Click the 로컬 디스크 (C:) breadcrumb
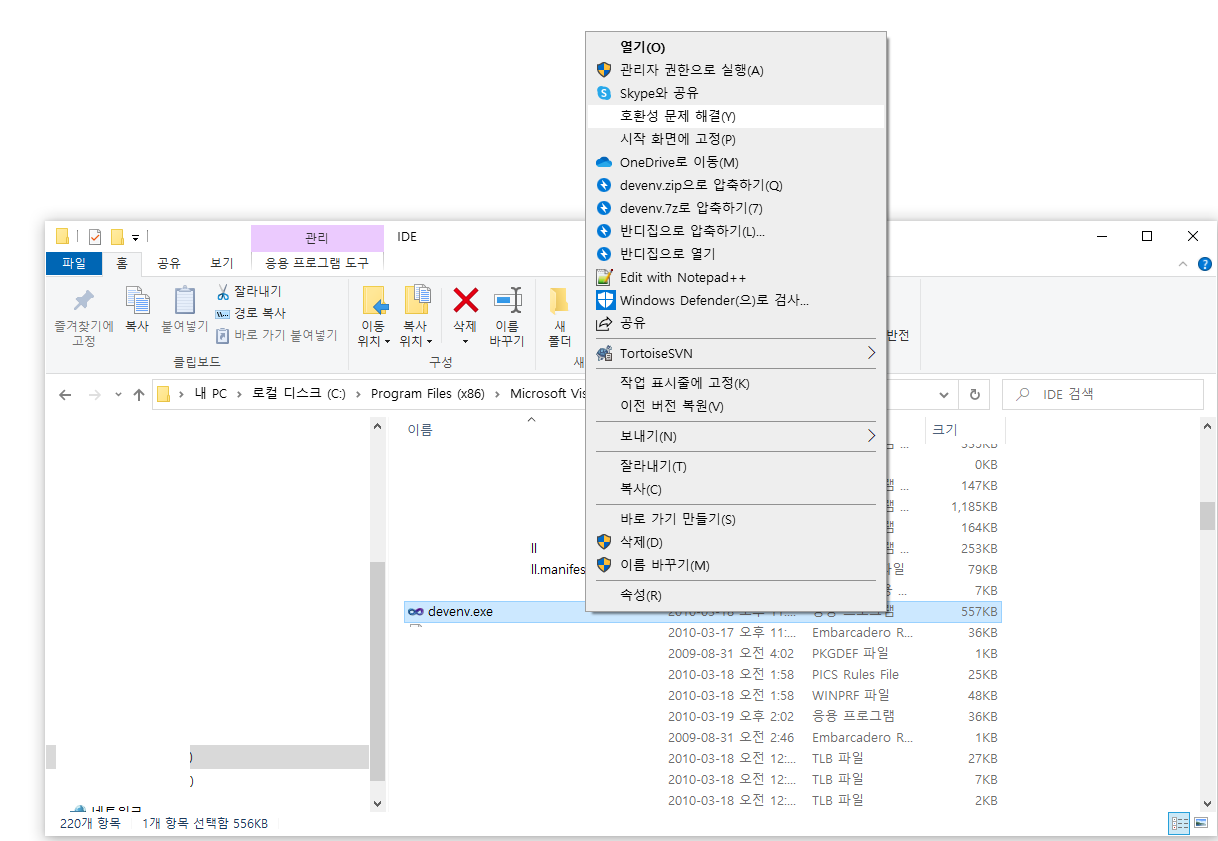Image resolution: width=1218 pixels, height=841 pixels. 299,394
